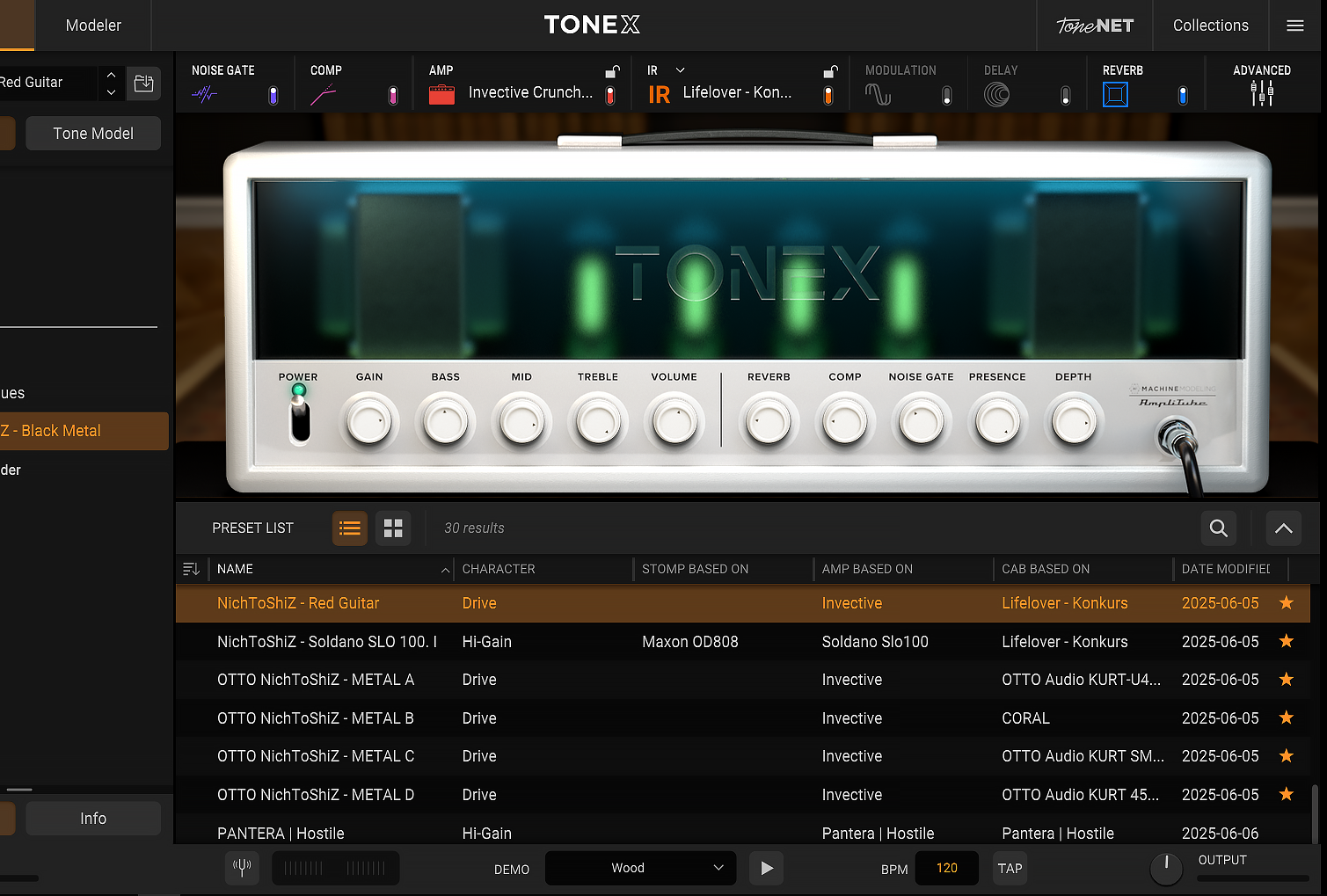This screenshot has height=896, width=1327.
Task: Select the Tone Model tab
Action: coord(93,134)
